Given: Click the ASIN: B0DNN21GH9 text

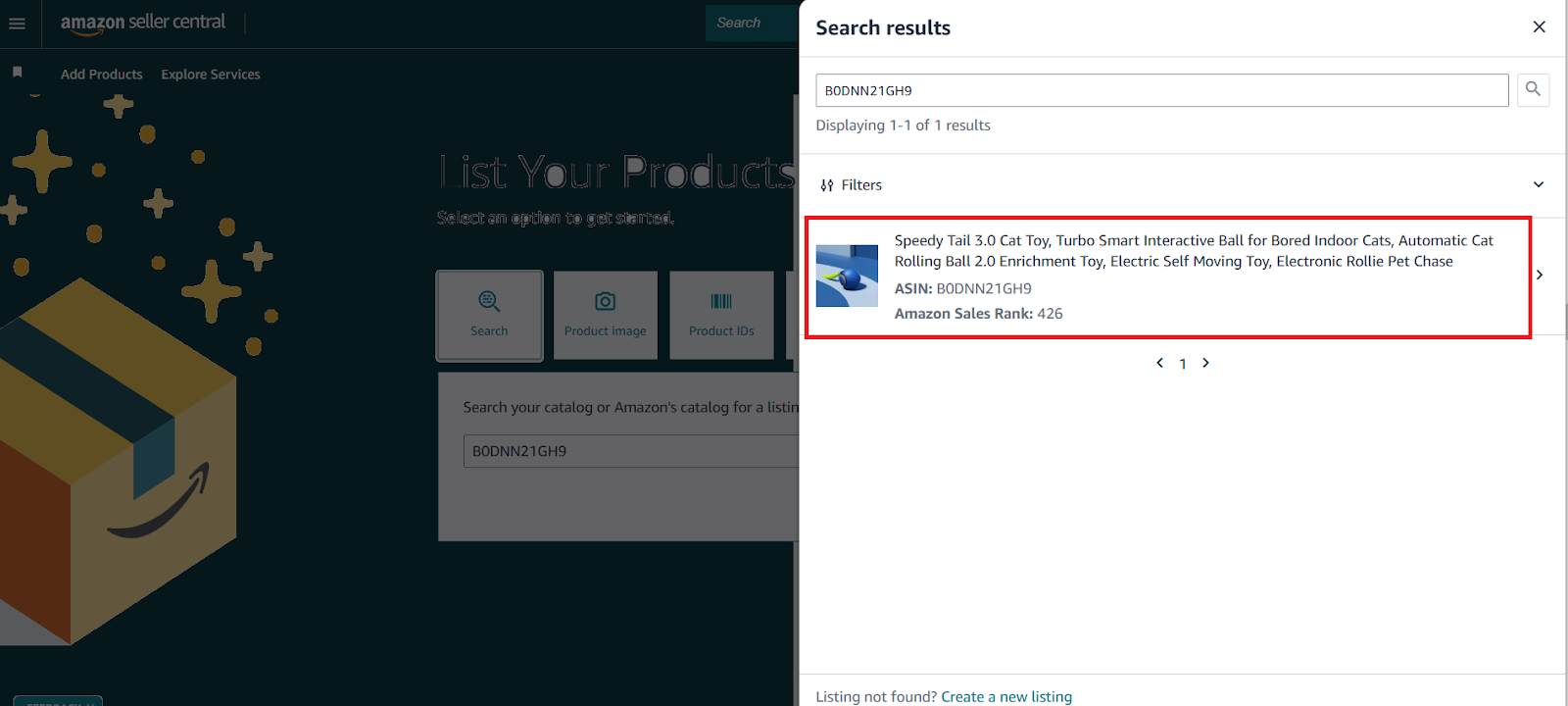Looking at the screenshot, I should pyautogui.click(x=963, y=288).
